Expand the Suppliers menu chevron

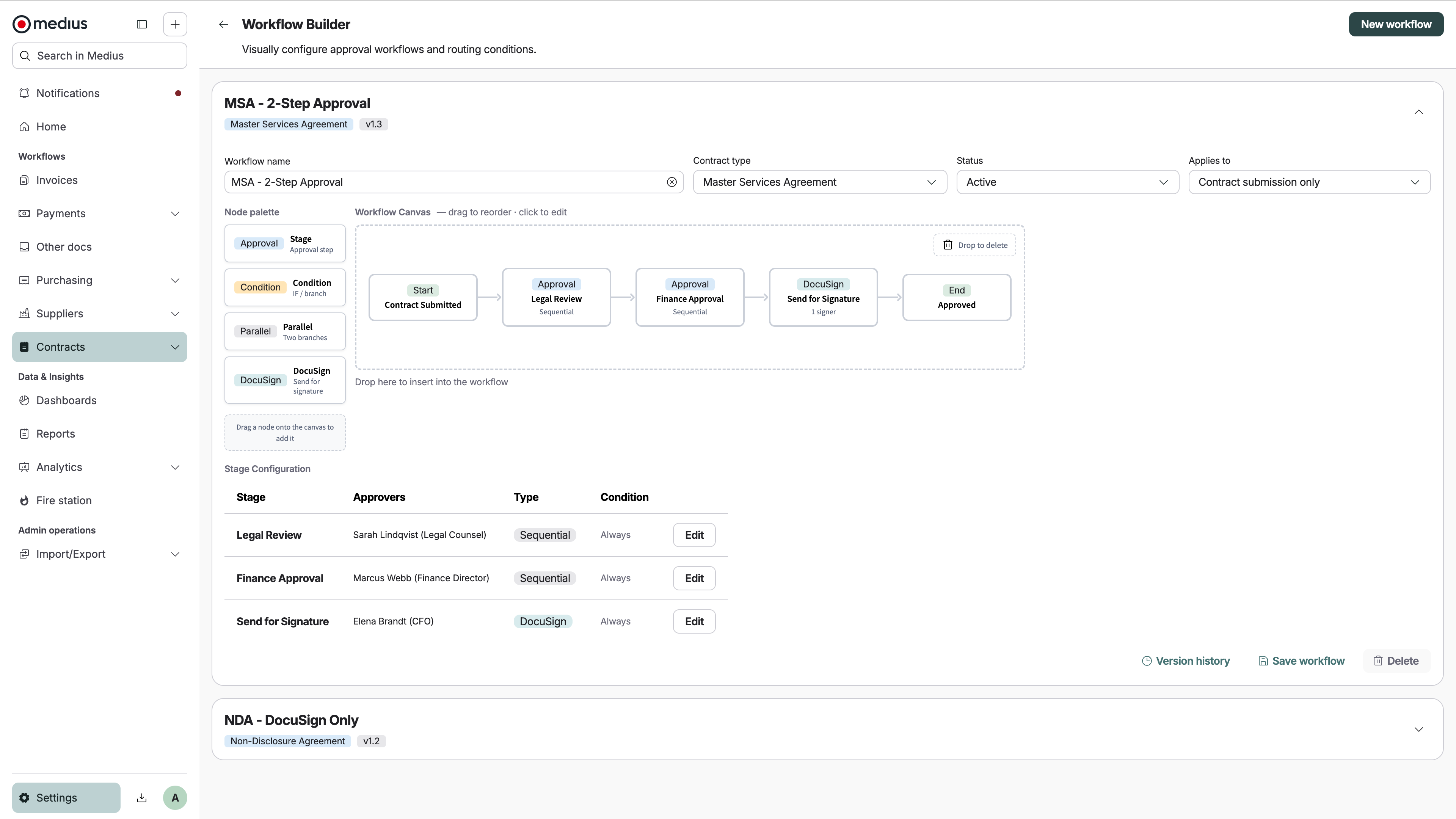coord(175,314)
